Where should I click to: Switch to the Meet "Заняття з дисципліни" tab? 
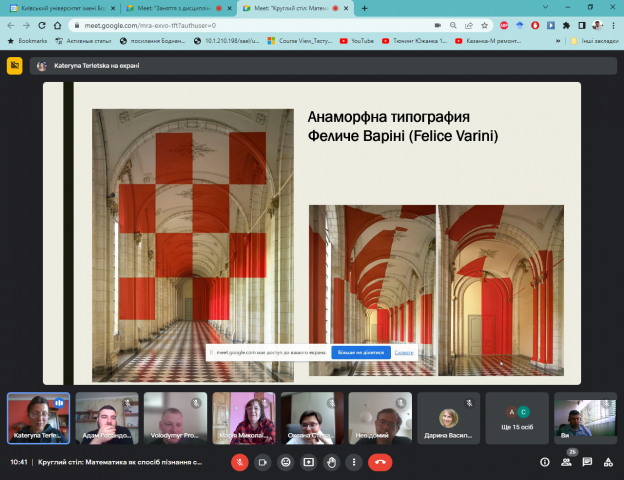(x=175, y=8)
